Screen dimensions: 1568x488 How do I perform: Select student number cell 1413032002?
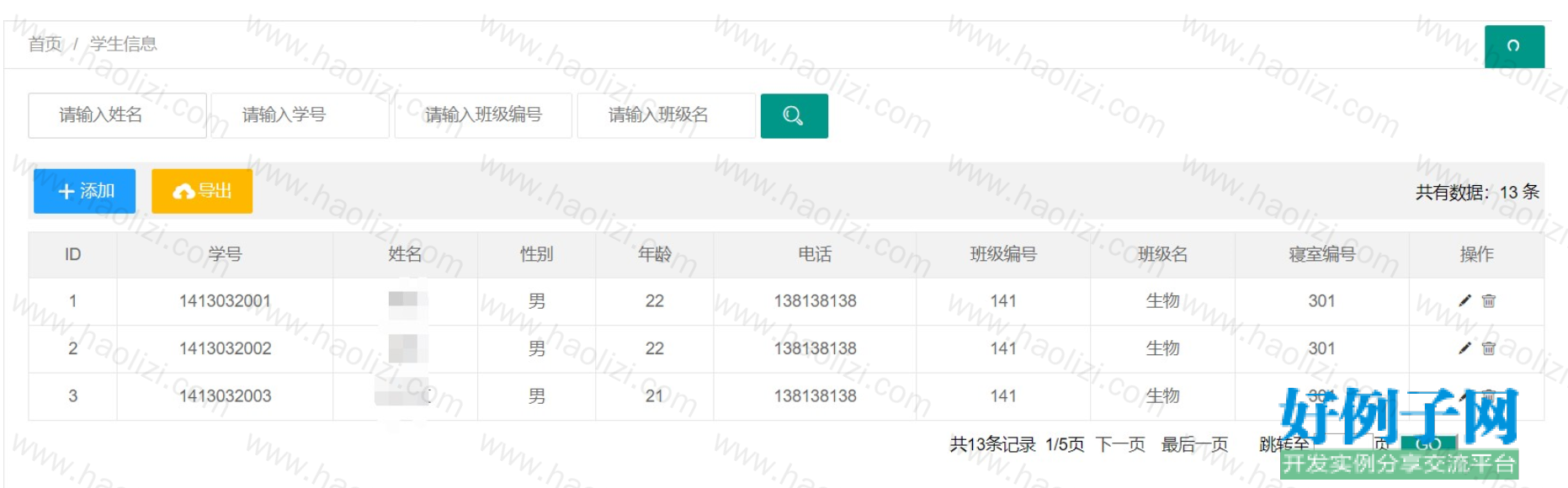click(225, 348)
